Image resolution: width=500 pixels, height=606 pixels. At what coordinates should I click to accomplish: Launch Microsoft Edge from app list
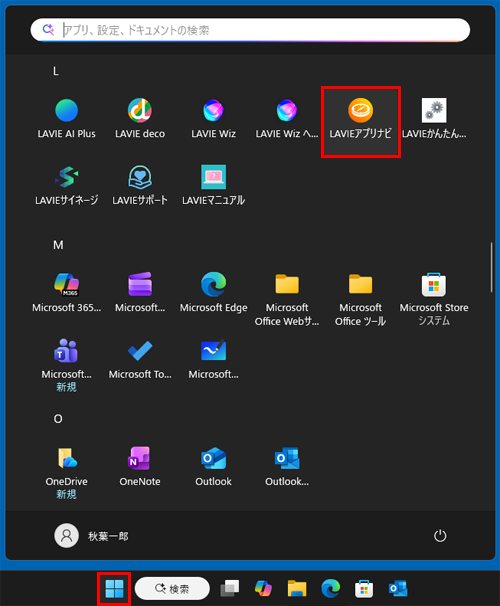[213, 293]
